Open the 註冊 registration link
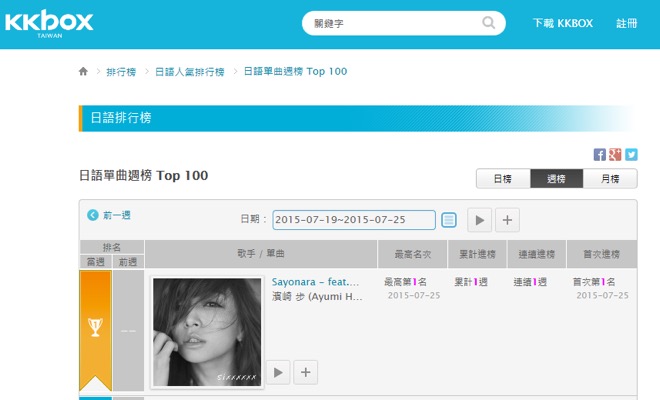Image resolution: width=660 pixels, height=400 pixels. click(x=627, y=23)
